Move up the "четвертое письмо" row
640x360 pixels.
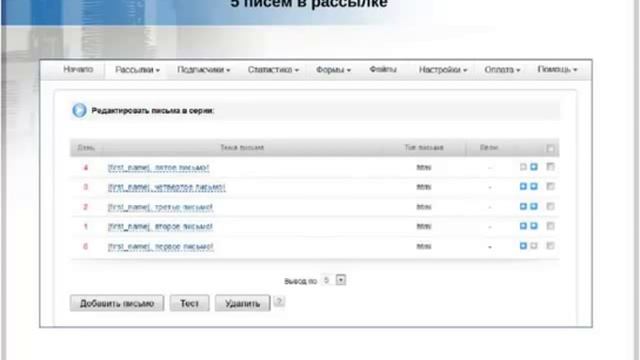[x=523, y=186]
